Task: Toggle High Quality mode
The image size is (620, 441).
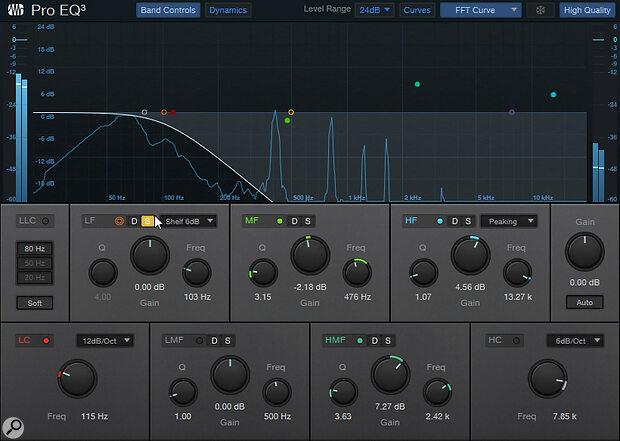Action: pos(587,10)
